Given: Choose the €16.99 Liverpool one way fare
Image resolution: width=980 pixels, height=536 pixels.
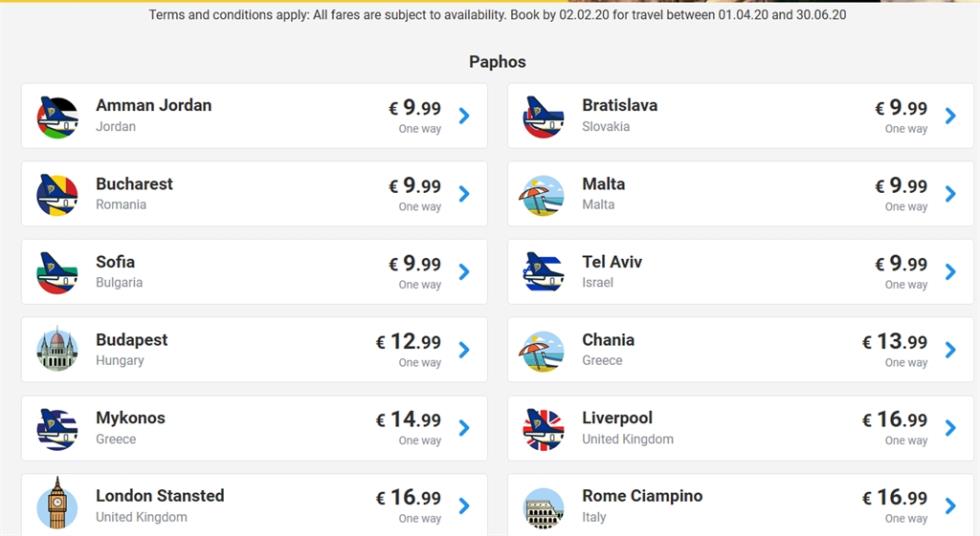Looking at the screenshot, I should coord(894,428).
